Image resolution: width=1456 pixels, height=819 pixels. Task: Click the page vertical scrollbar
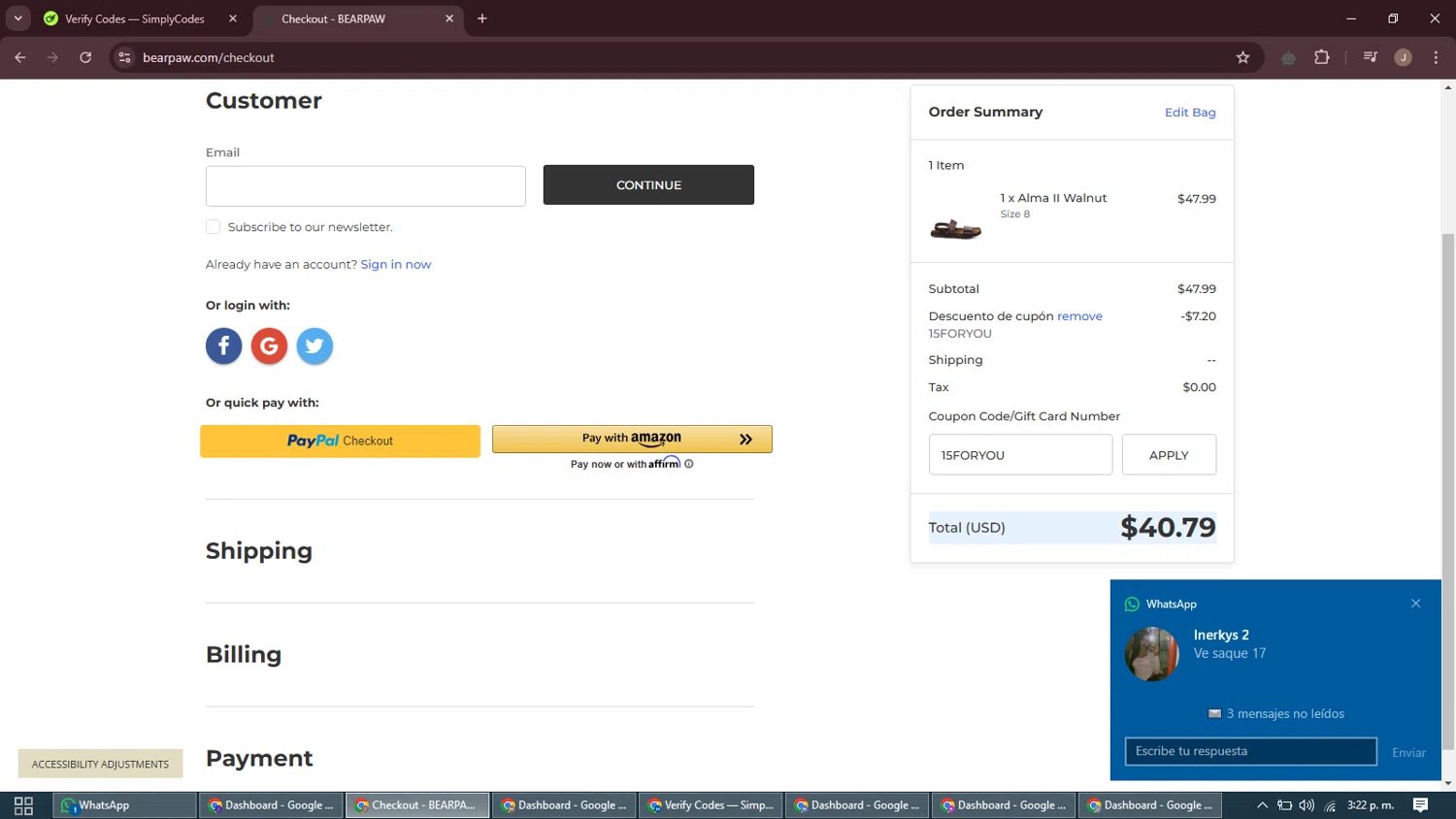pos(1447,491)
